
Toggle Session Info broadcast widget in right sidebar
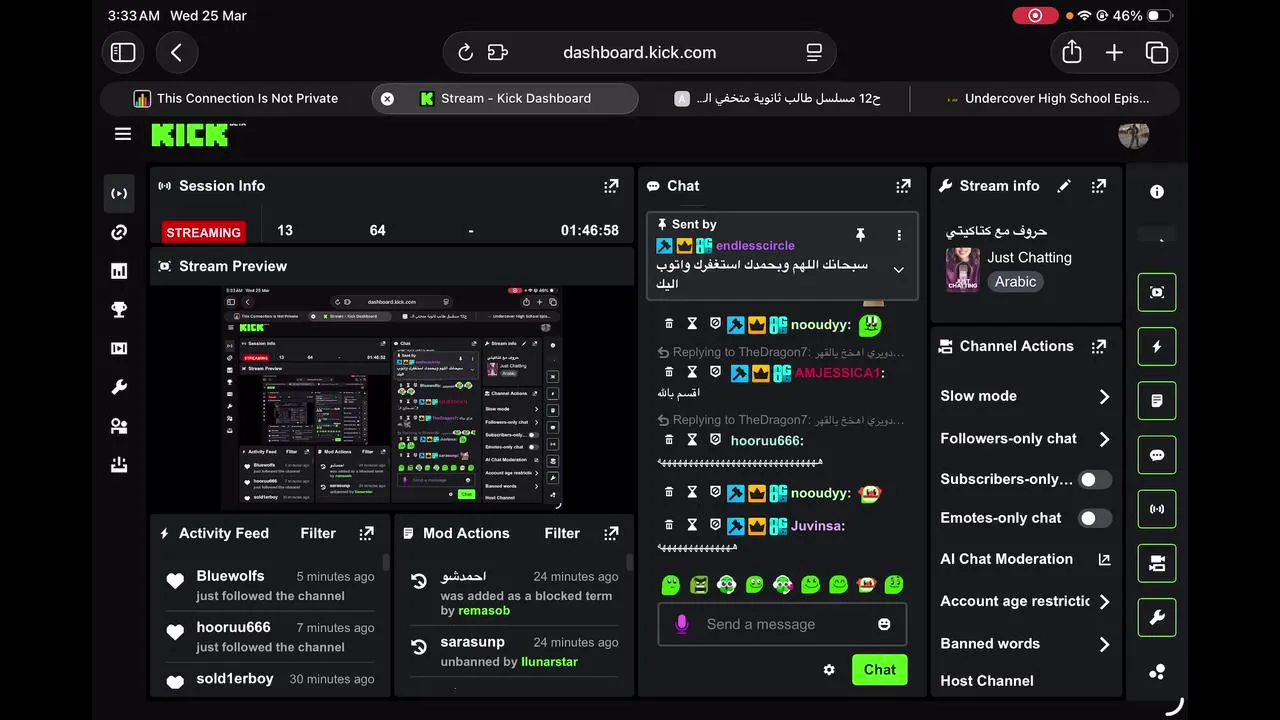coord(1157,509)
